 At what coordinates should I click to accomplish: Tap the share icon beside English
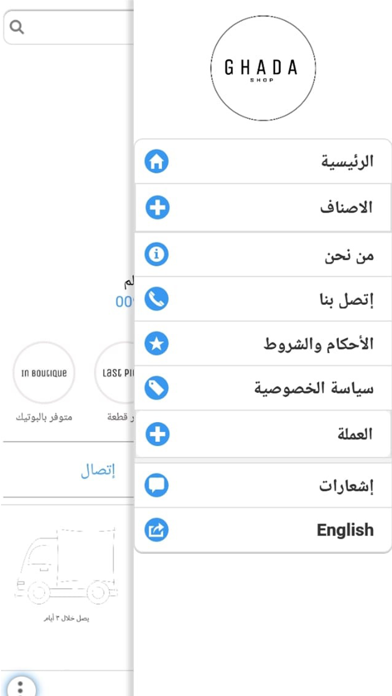[x=157, y=530]
